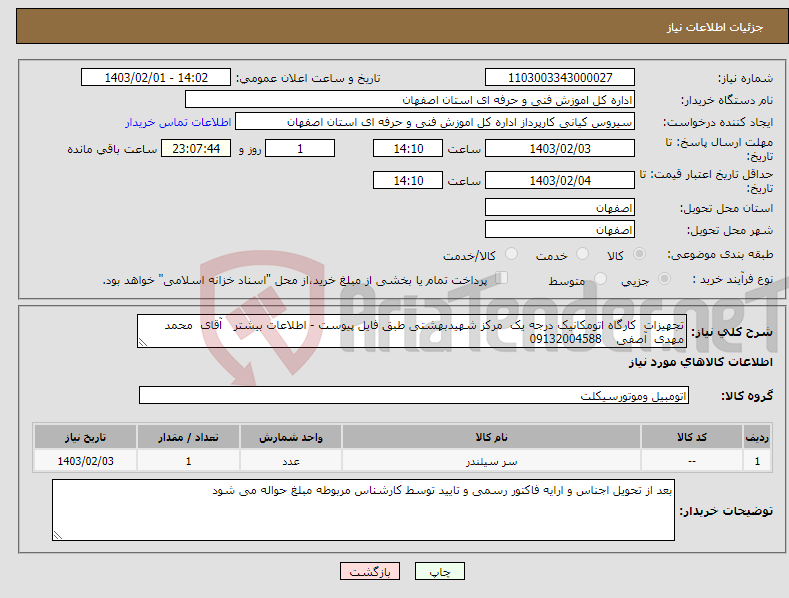The width and height of the screenshot is (789, 598).
Task: Click the request creator field سیروس کیانی
Action: point(435,122)
